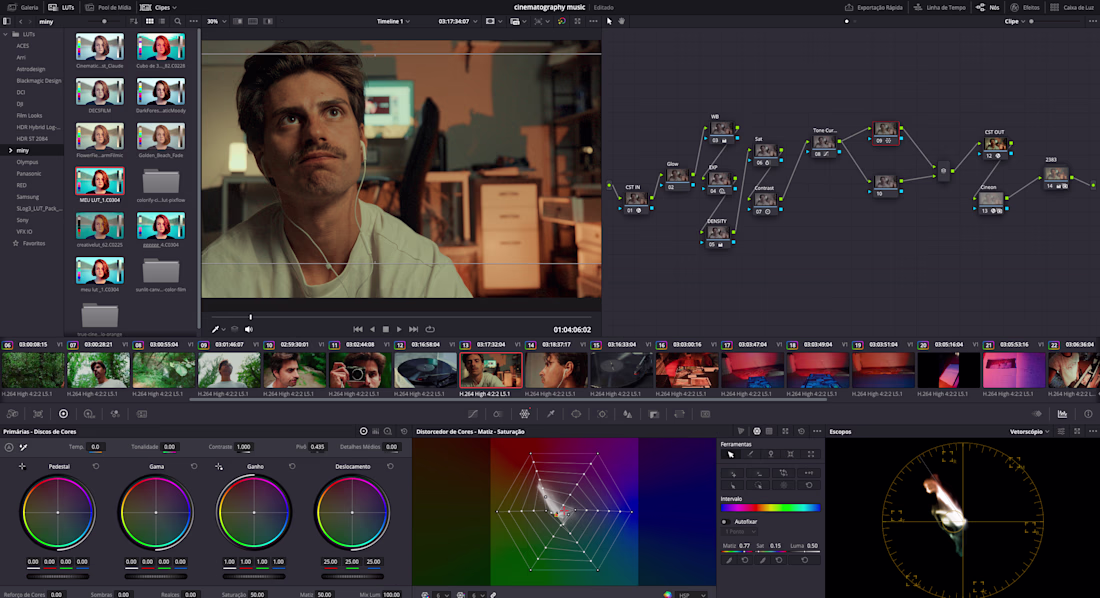This screenshot has height=598, width=1100.
Task: Open the Clipes dropdown
Action: tap(159, 7)
